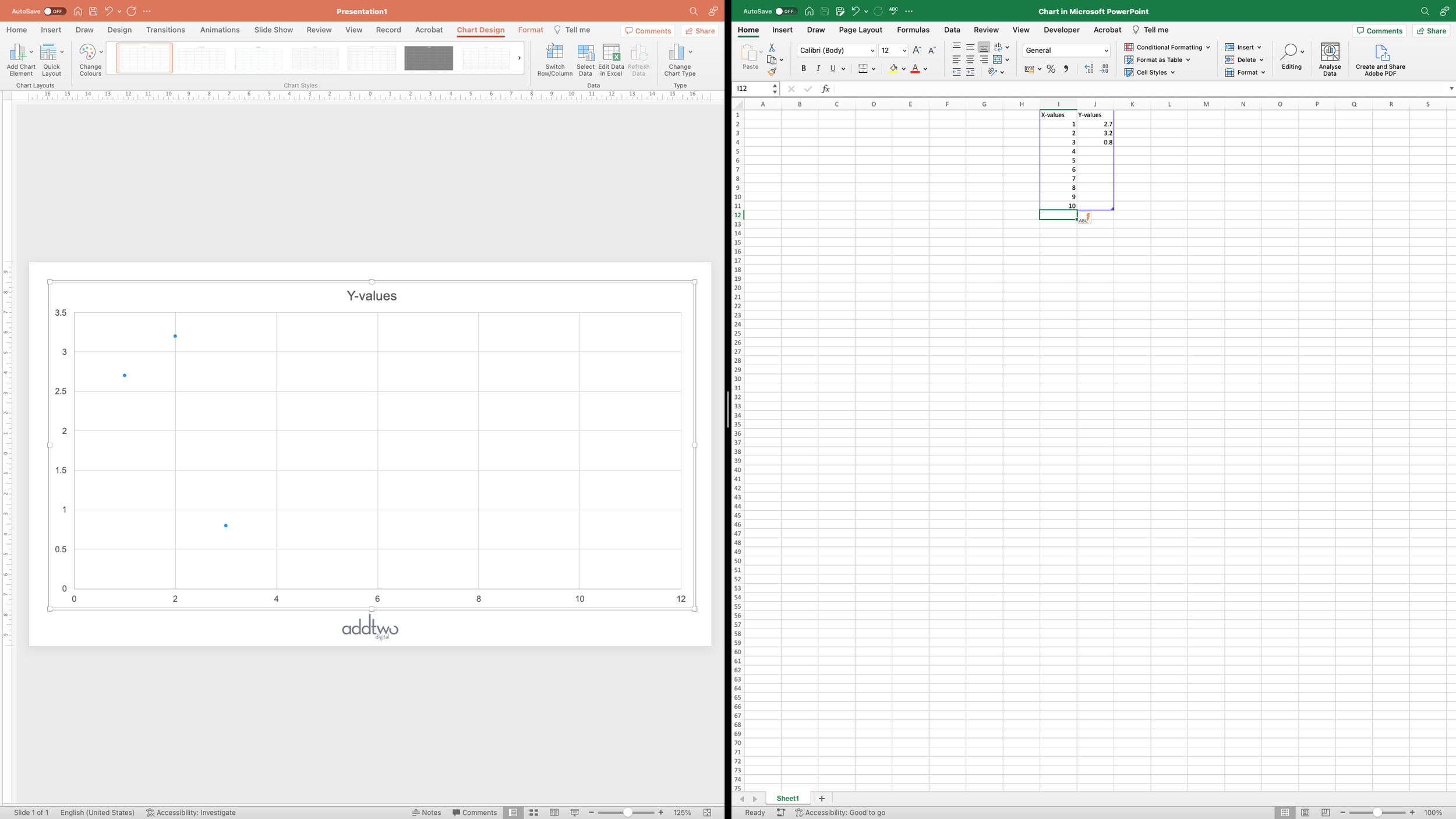
Task: Switch to Animations tab in PowerPoint
Action: (x=220, y=30)
